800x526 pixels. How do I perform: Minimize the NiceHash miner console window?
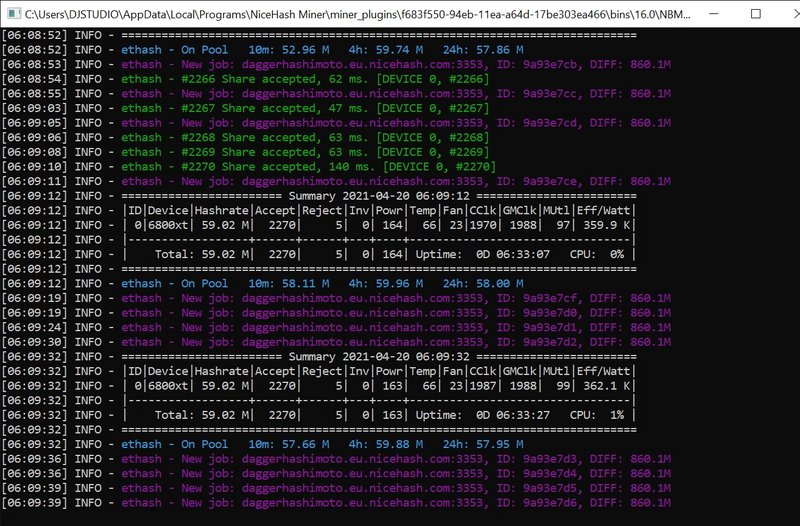(714, 14)
